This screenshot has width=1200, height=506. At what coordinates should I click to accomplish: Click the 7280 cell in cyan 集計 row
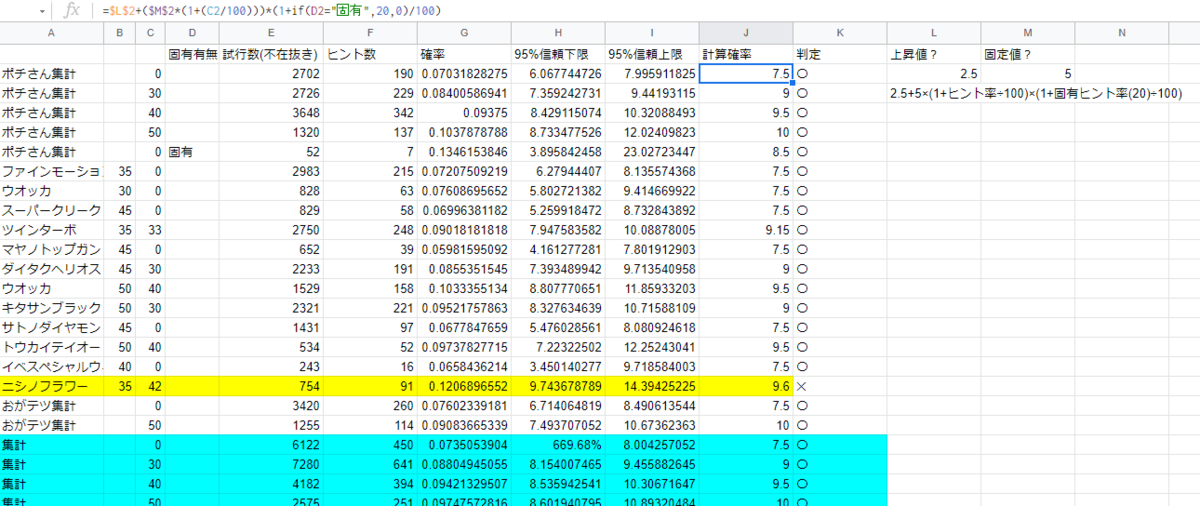(271, 463)
